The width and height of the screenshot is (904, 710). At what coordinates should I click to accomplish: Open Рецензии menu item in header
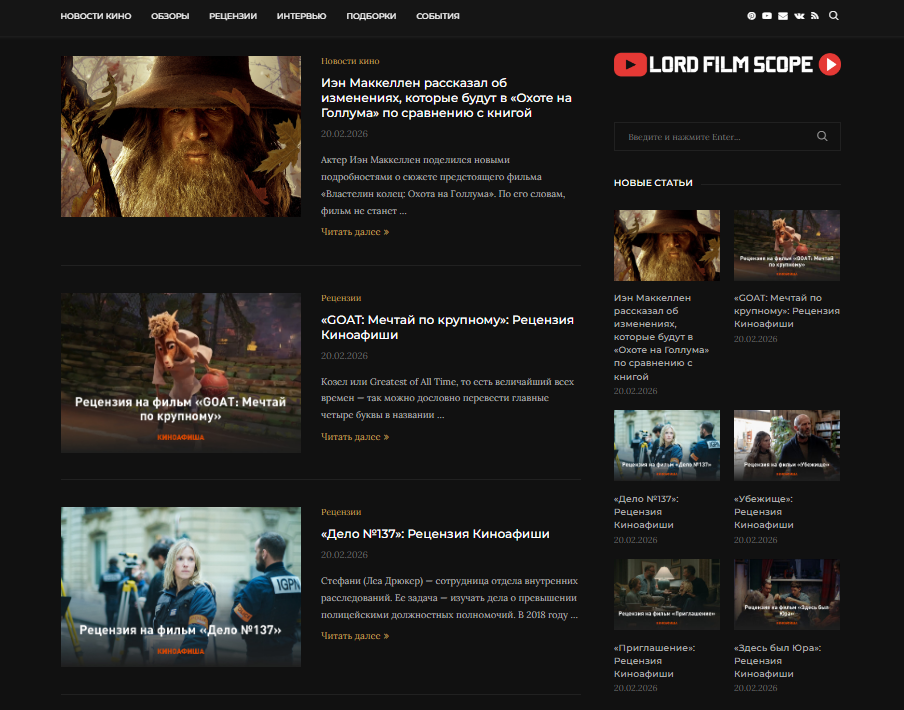[233, 16]
